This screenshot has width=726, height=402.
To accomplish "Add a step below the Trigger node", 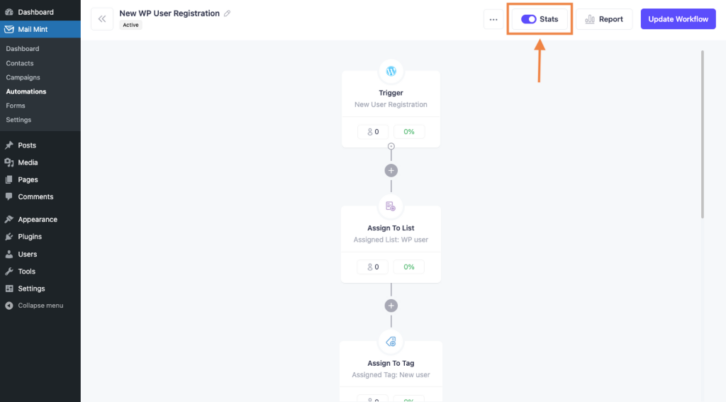I will click(x=391, y=170).
